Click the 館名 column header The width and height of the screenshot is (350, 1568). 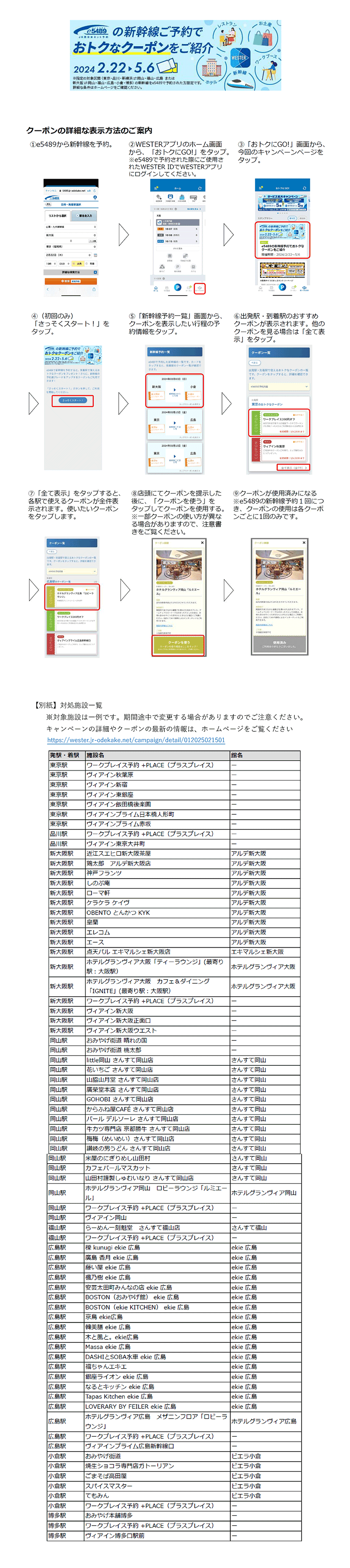coord(265,755)
